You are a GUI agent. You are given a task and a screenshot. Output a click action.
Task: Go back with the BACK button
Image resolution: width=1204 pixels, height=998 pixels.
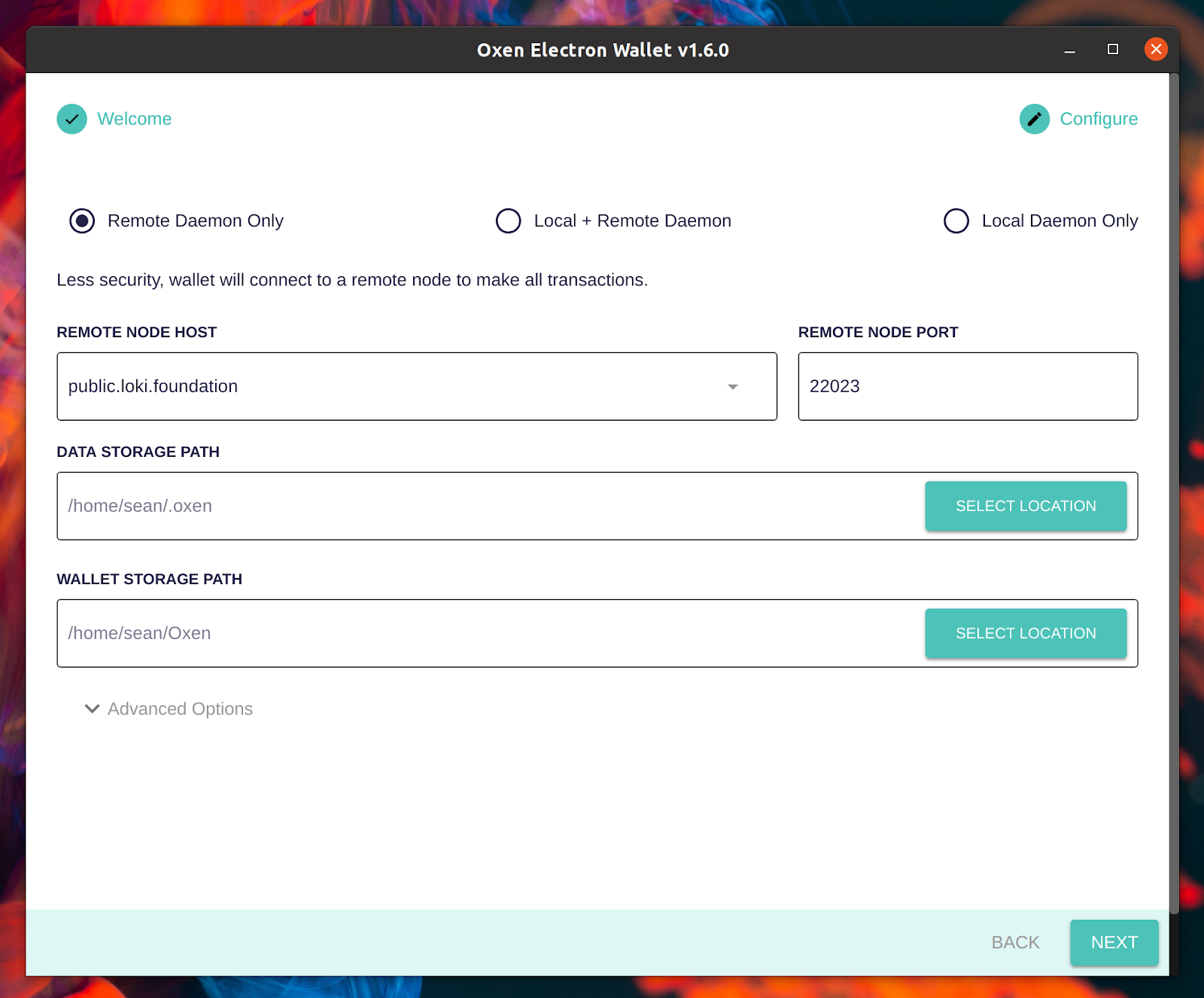pos(1015,942)
